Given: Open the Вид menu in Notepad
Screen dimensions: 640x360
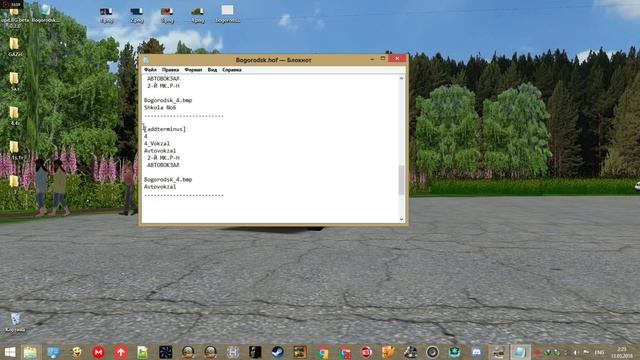Looking at the screenshot, I should (212, 70).
